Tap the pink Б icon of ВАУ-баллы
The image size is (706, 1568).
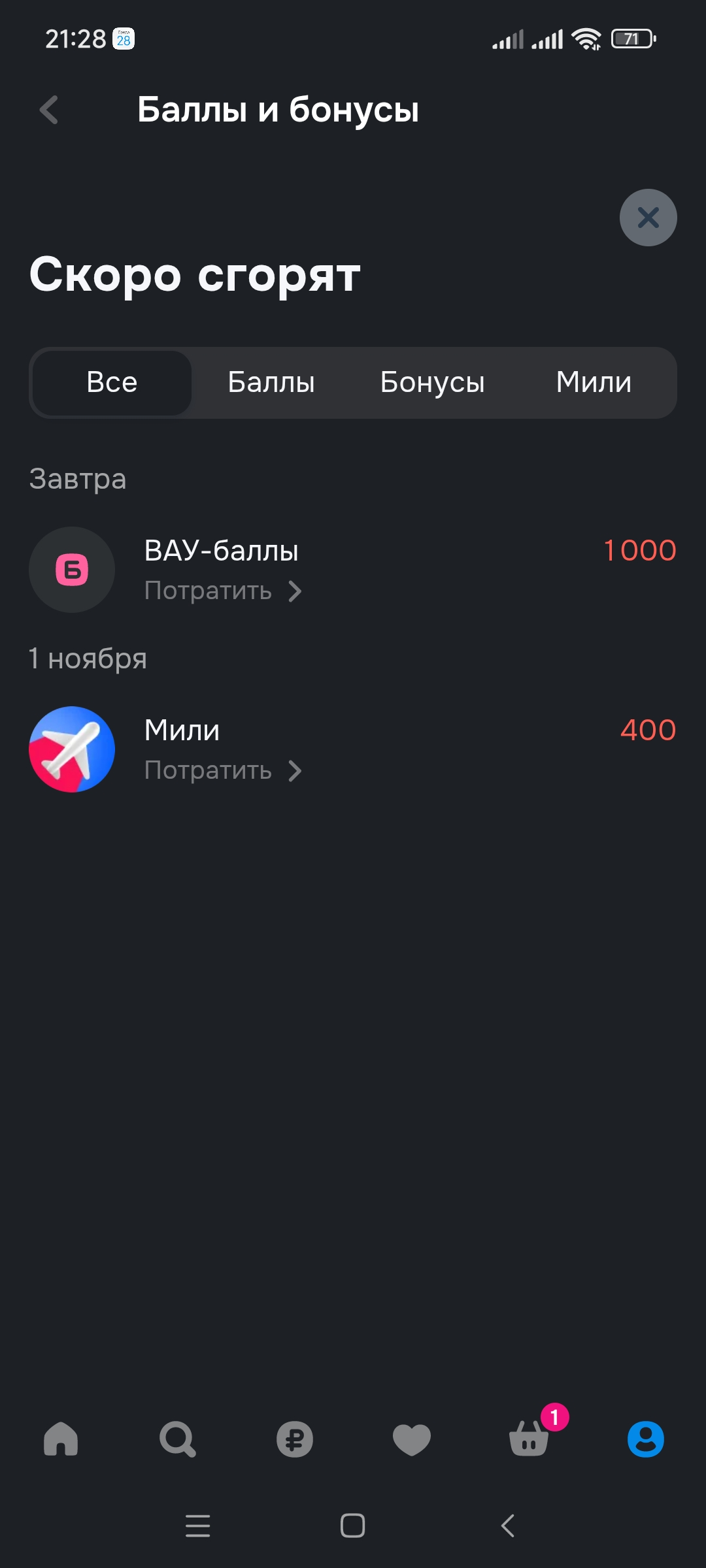72,570
